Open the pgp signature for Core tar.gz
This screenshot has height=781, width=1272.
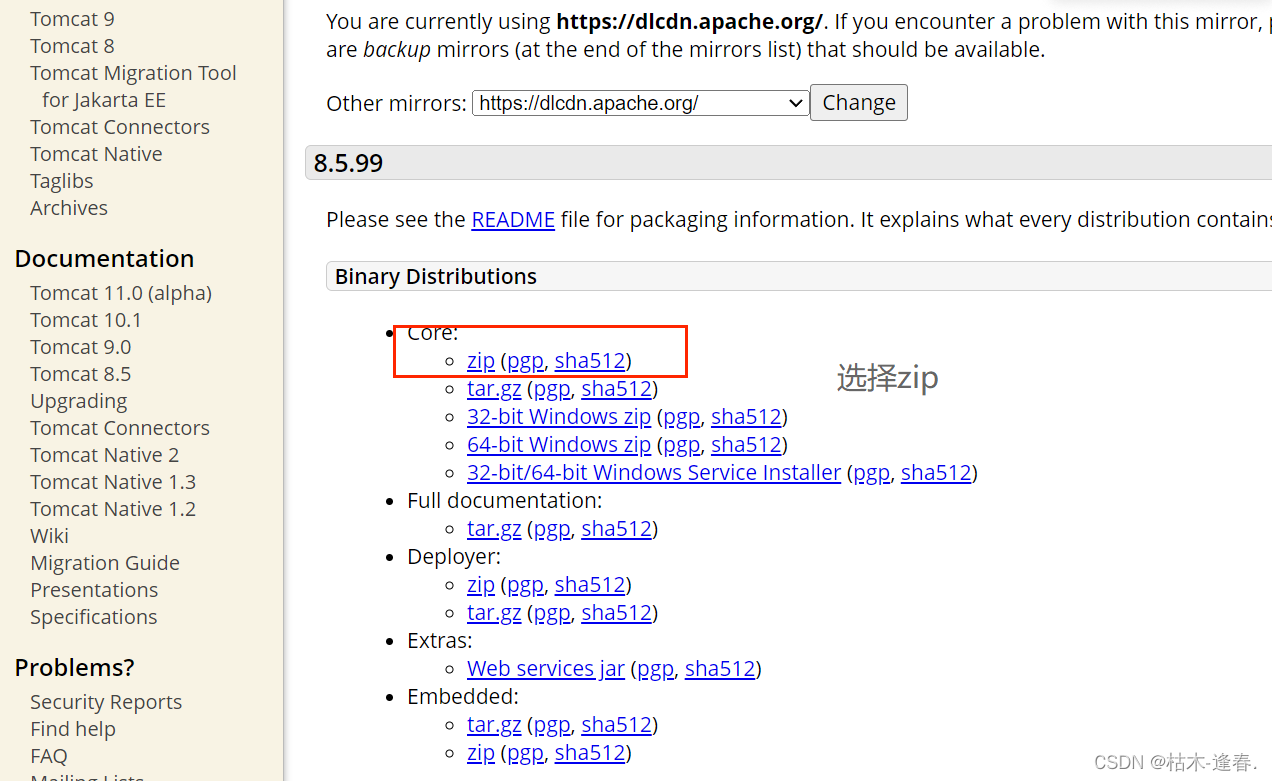click(x=550, y=388)
